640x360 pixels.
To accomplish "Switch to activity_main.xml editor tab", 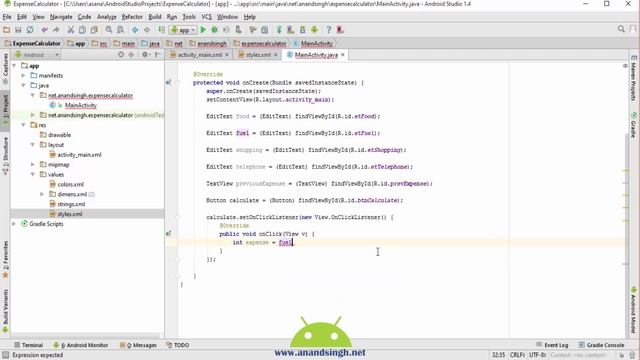I will point(199,55).
